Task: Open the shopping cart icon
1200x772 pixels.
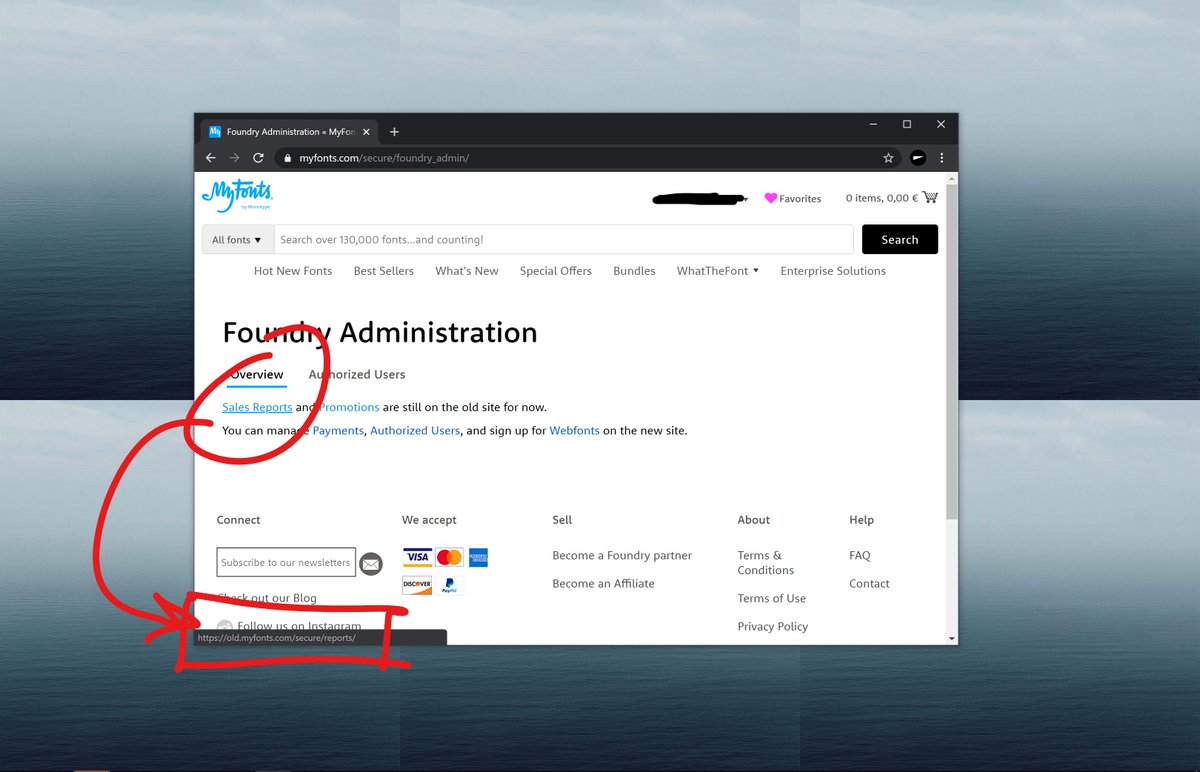Action: tap(930, 198)
